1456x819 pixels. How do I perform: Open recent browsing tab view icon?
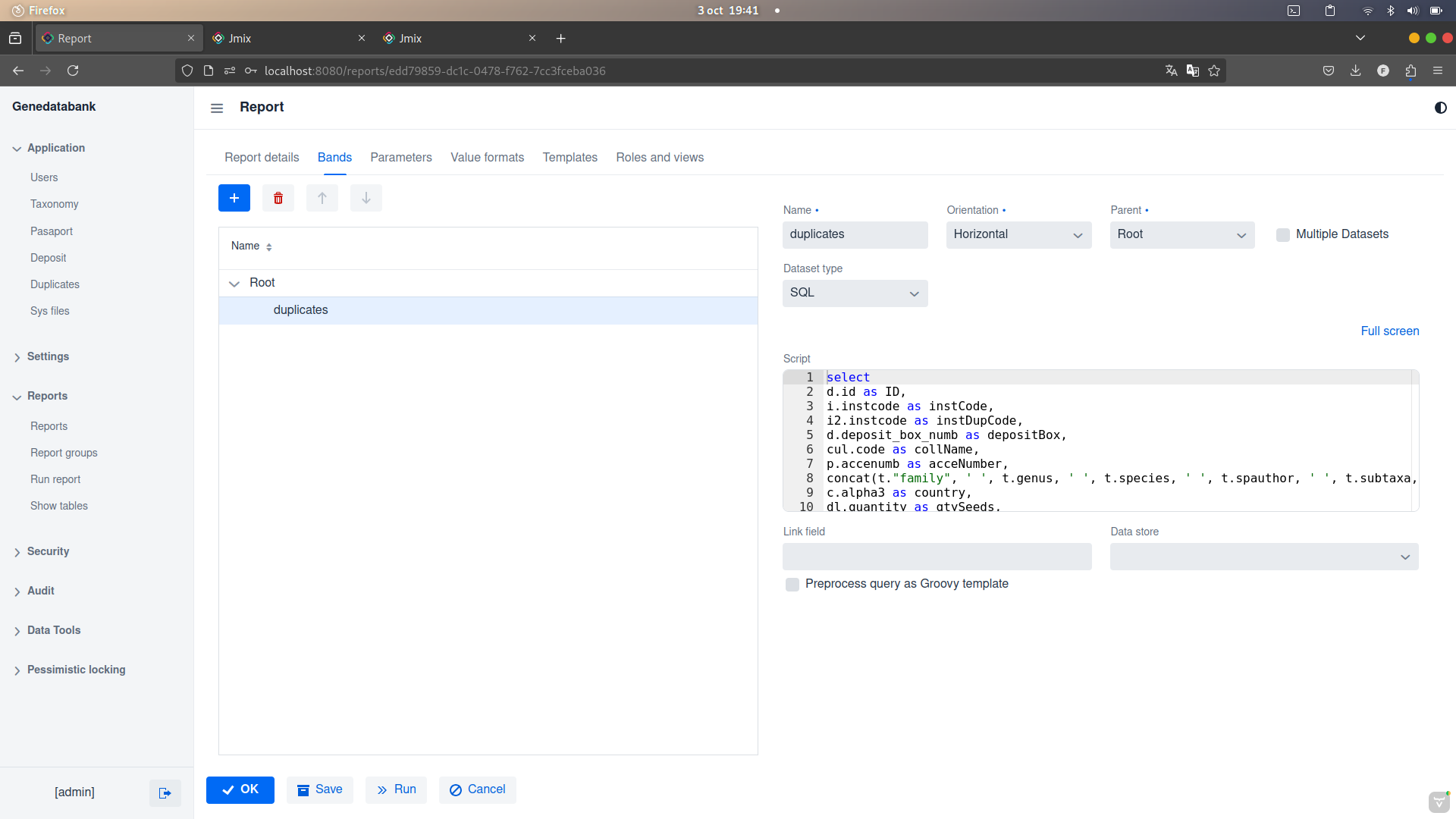[x=15, y=38]
